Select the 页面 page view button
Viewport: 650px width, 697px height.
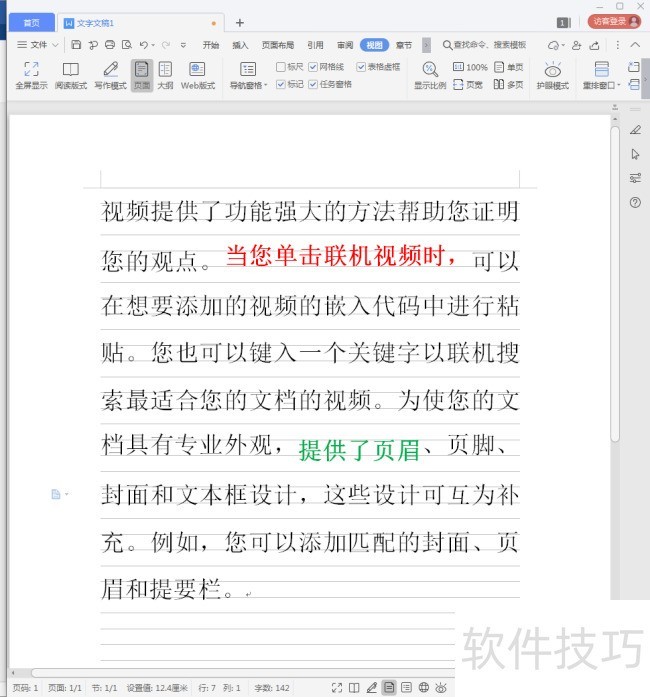coord(142,75)
